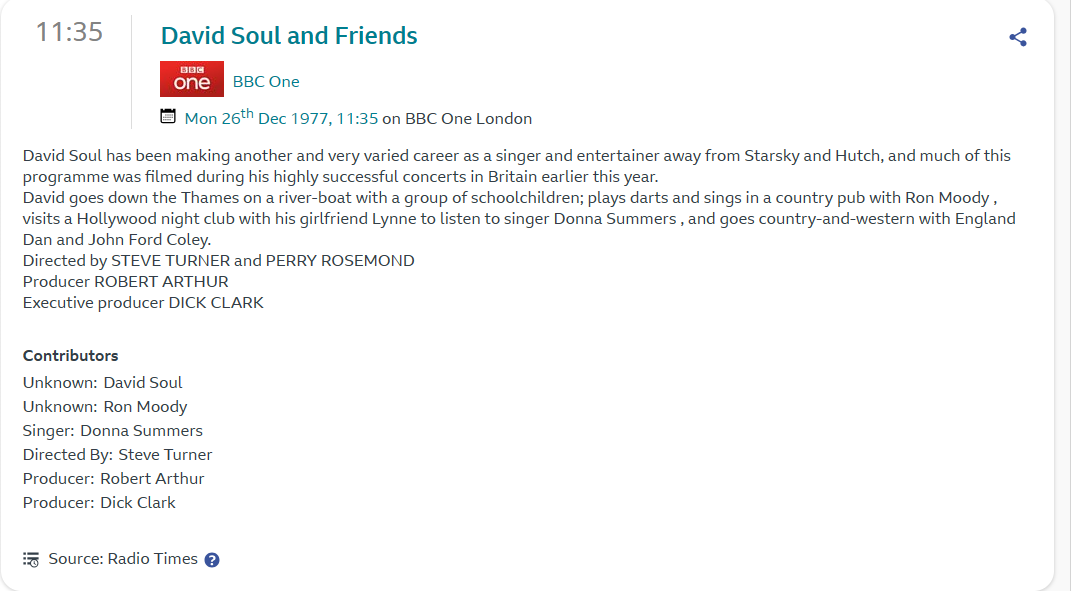Select contributor David Soul in the list
This screenshot has height=591, width=1071.
click(x=143, y=383)
